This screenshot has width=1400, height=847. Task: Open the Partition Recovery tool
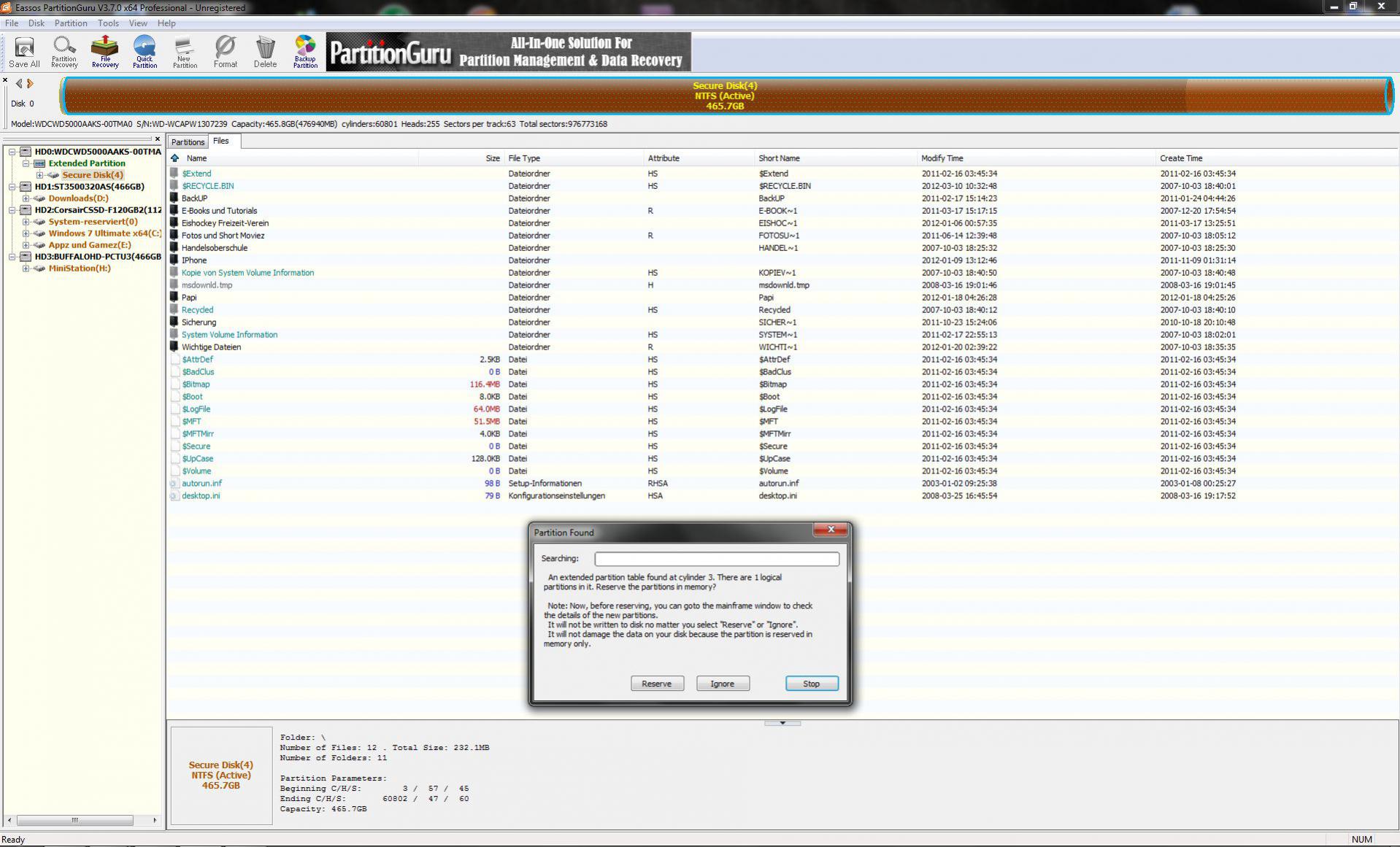[64, 52]
